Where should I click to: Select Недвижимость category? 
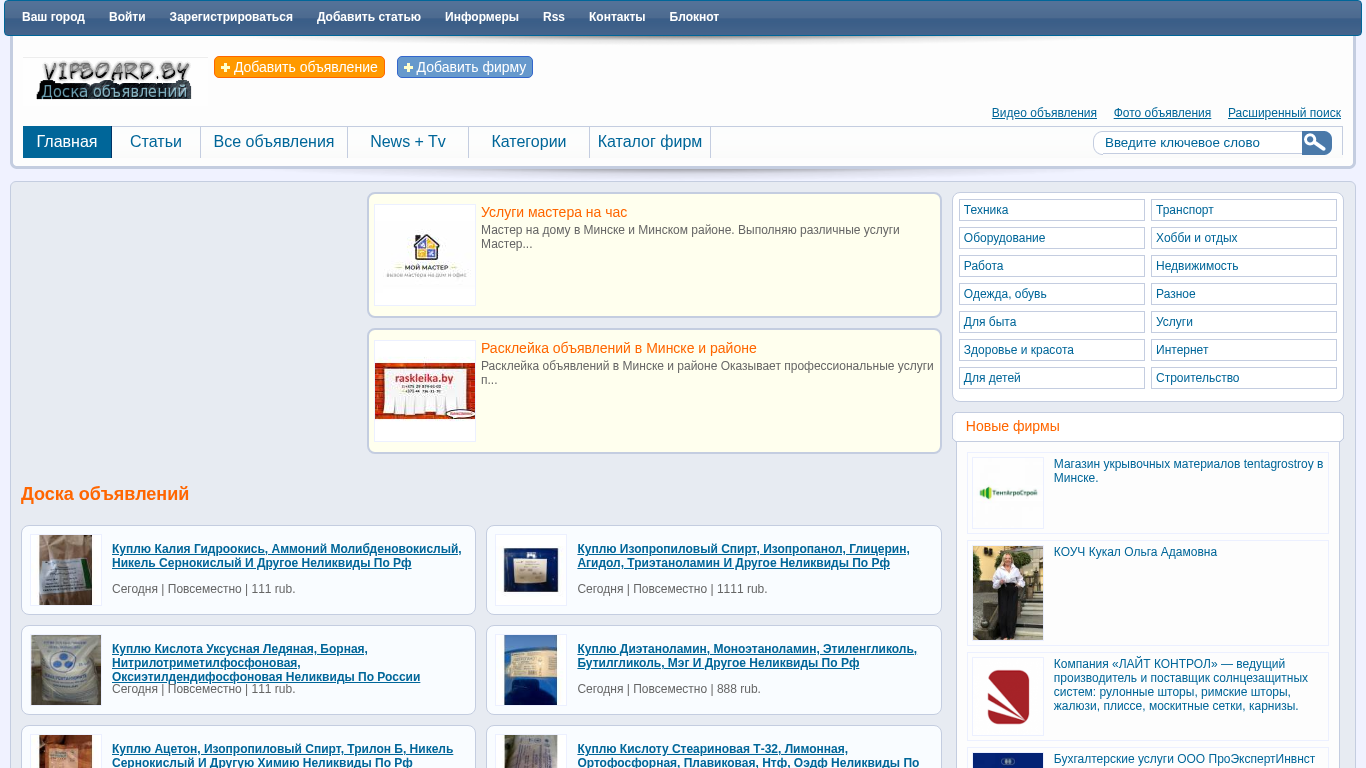pyautogui.click(x=1244, y=266)
